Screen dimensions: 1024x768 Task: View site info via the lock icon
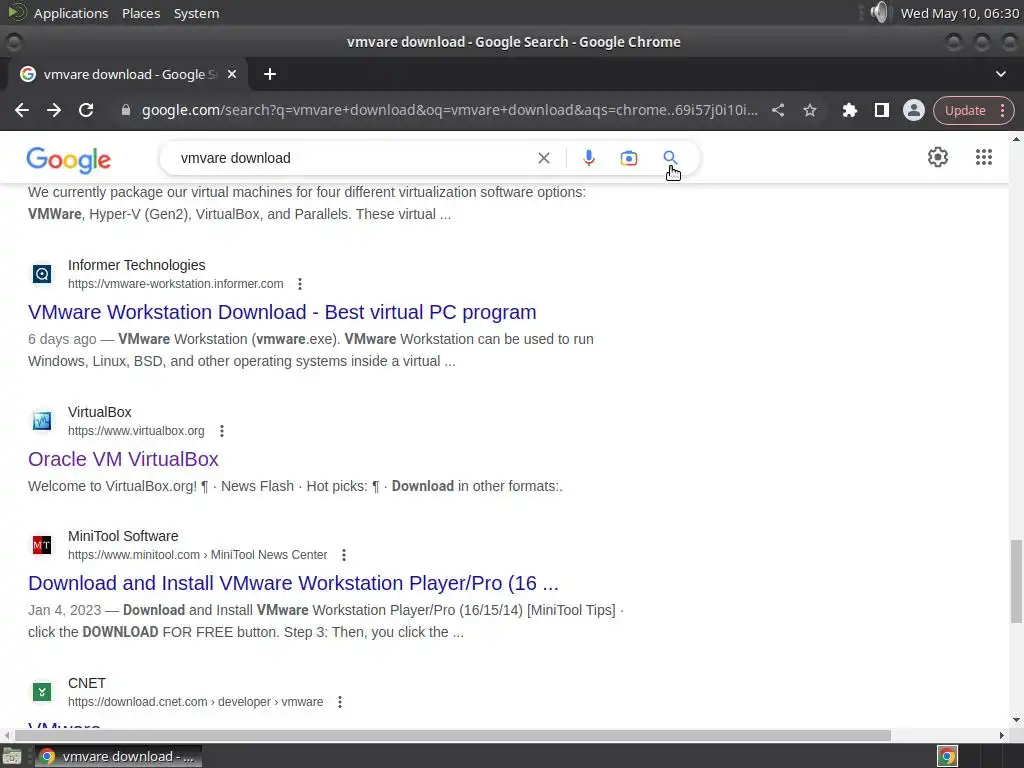[x=126, y=110]
